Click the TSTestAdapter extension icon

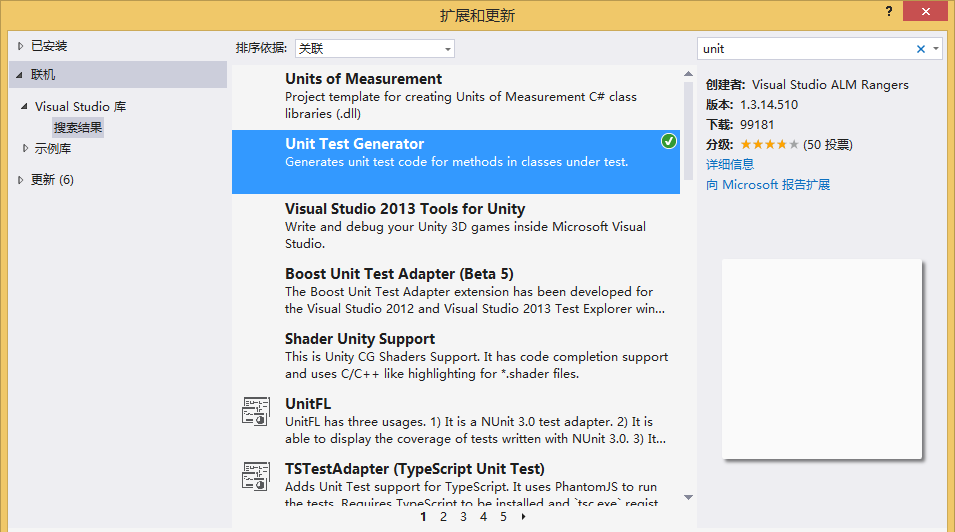256,476
